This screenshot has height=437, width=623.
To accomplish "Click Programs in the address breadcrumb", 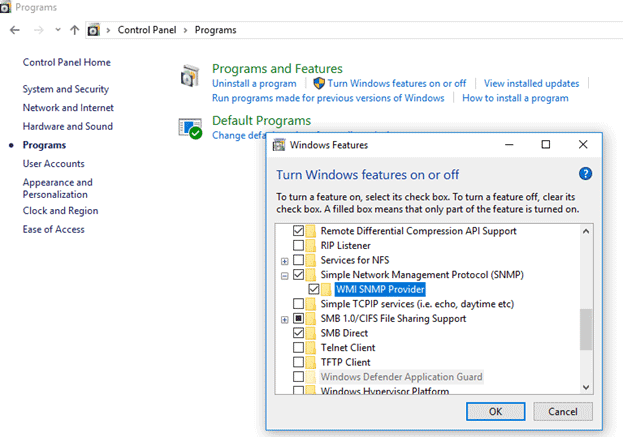I will tap(215, 30).
